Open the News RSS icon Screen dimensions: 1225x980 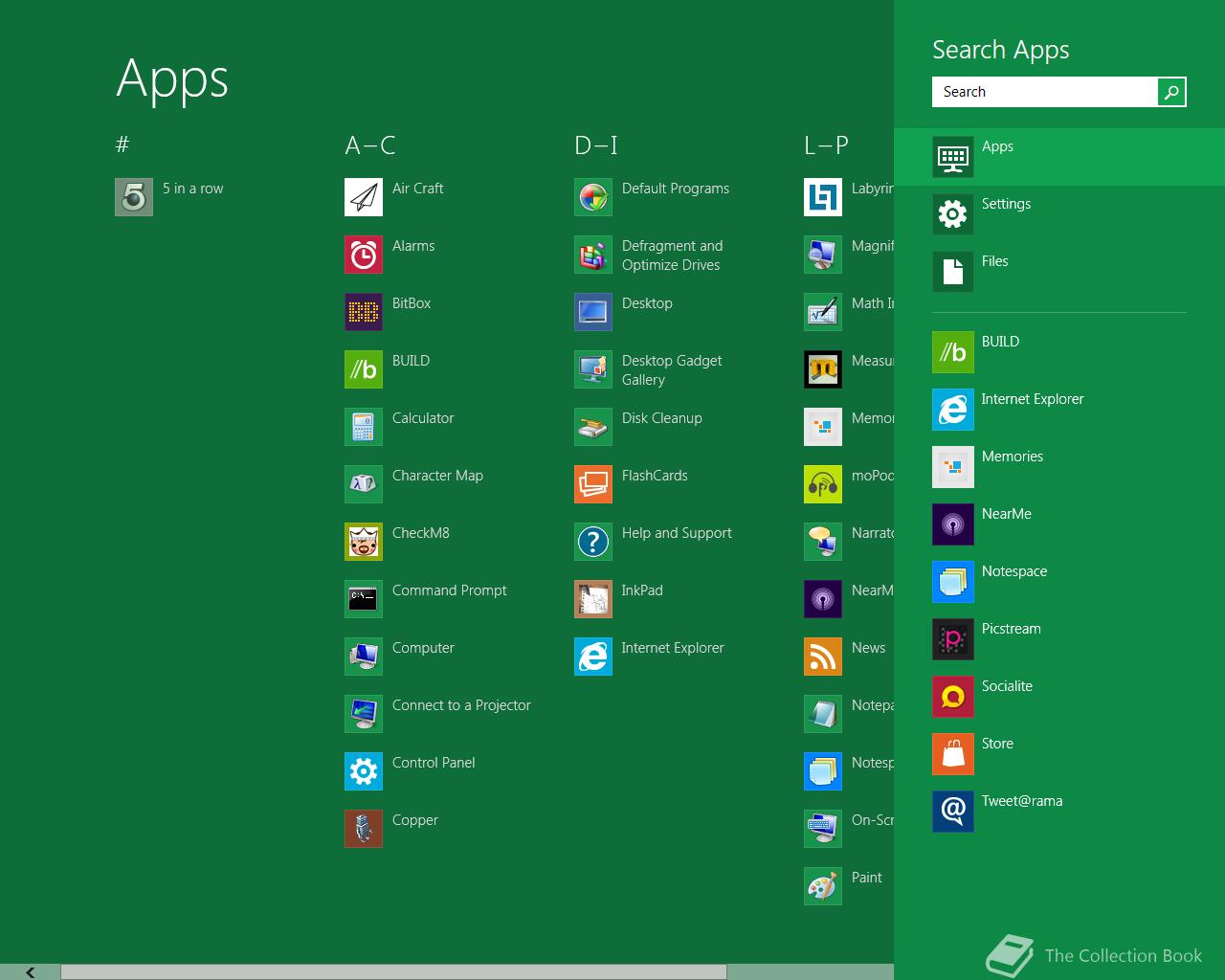[823, 657]
